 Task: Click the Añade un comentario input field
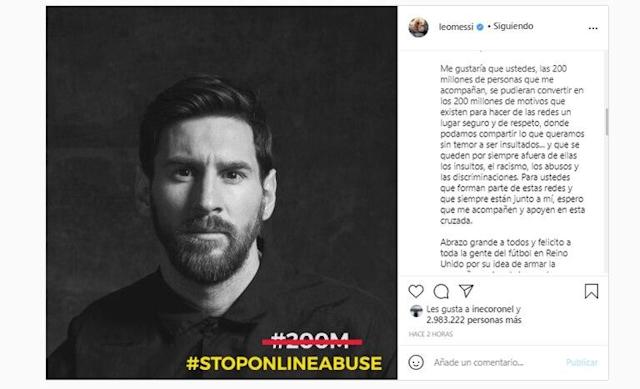pyautogui.click(x=496, y=362)
